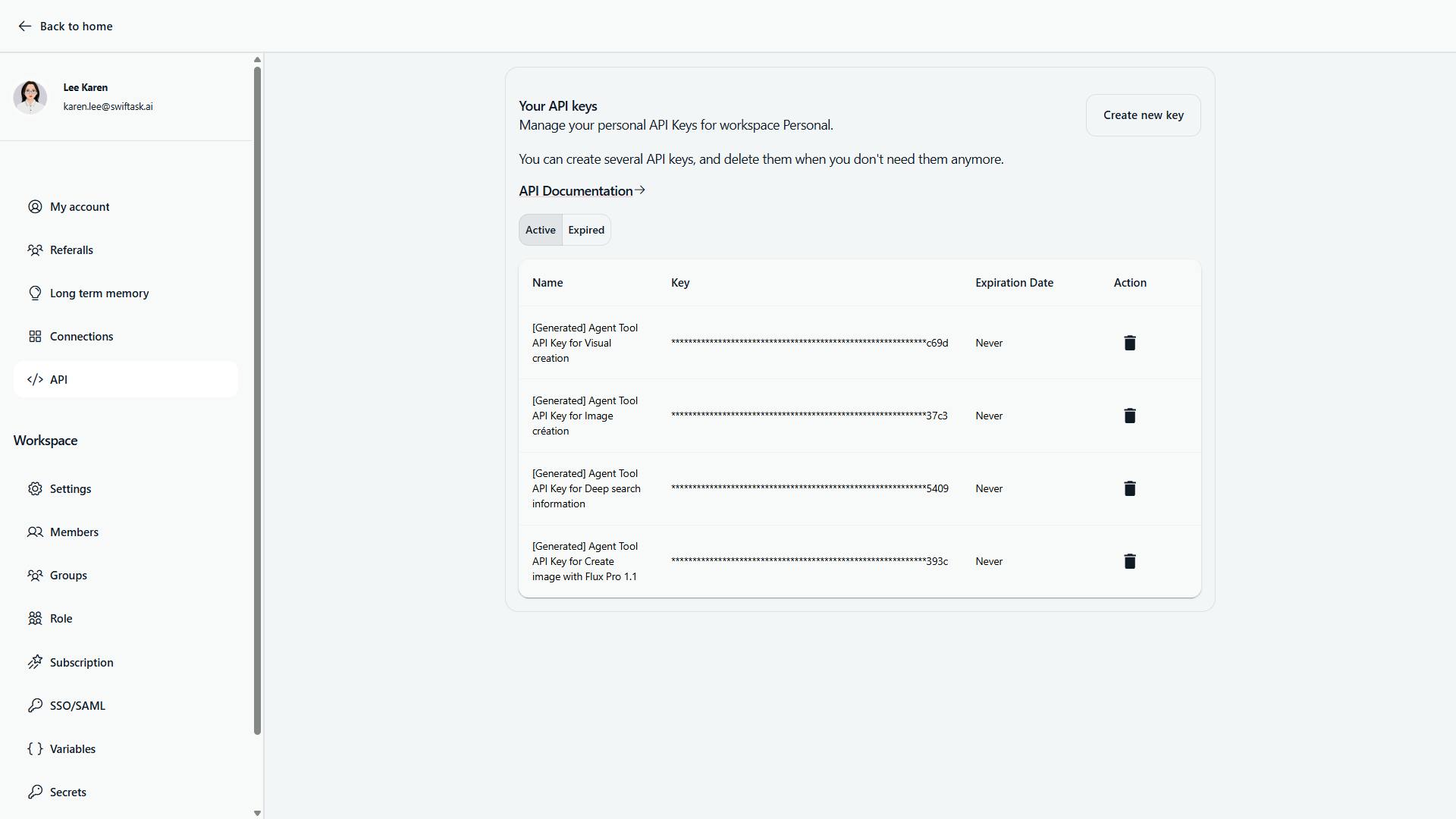Open the Secrets page

[67, 792]
